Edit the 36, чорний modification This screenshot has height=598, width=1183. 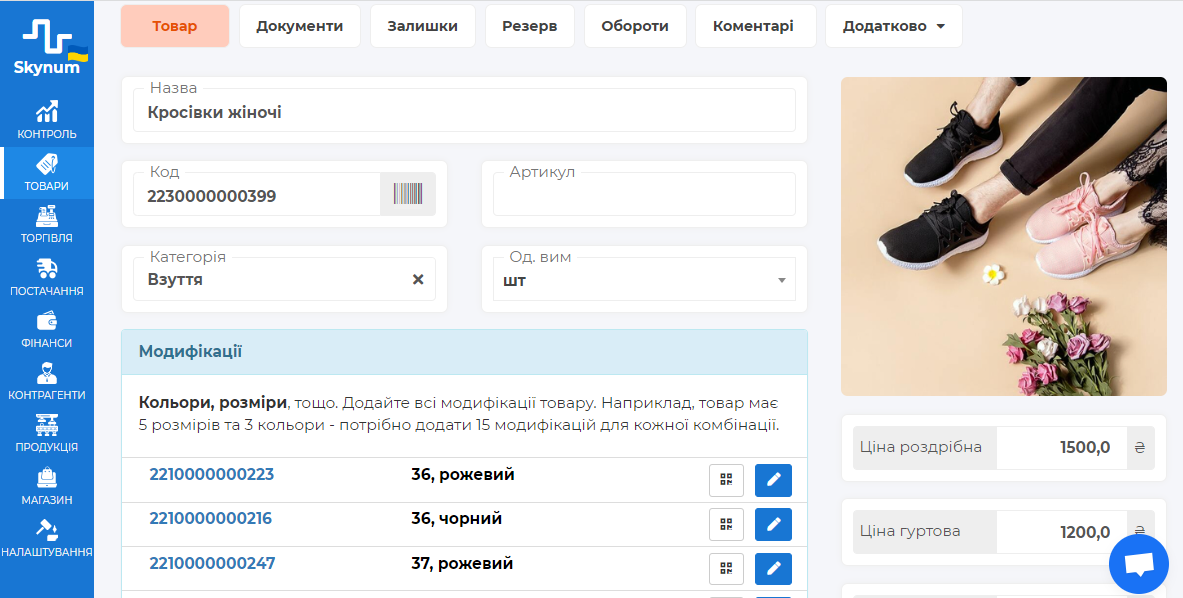[773, 525]
